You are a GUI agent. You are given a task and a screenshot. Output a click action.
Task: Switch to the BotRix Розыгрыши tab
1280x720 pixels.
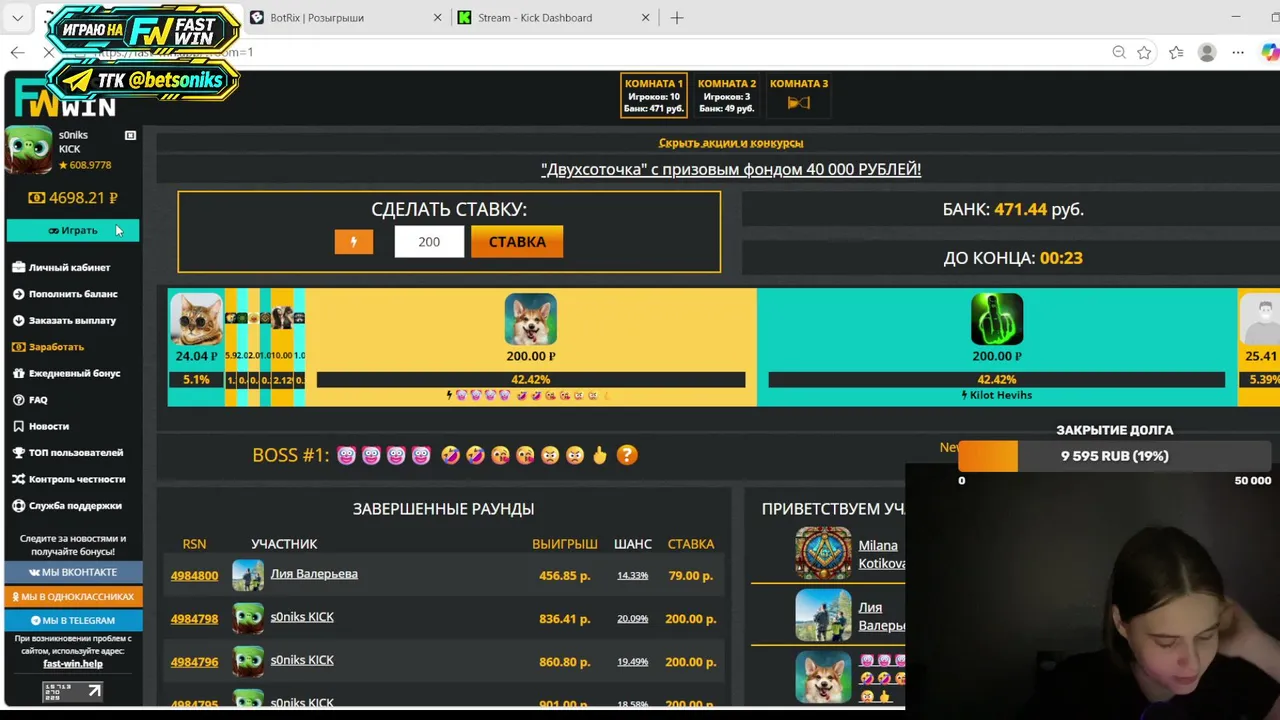(346, 18)
